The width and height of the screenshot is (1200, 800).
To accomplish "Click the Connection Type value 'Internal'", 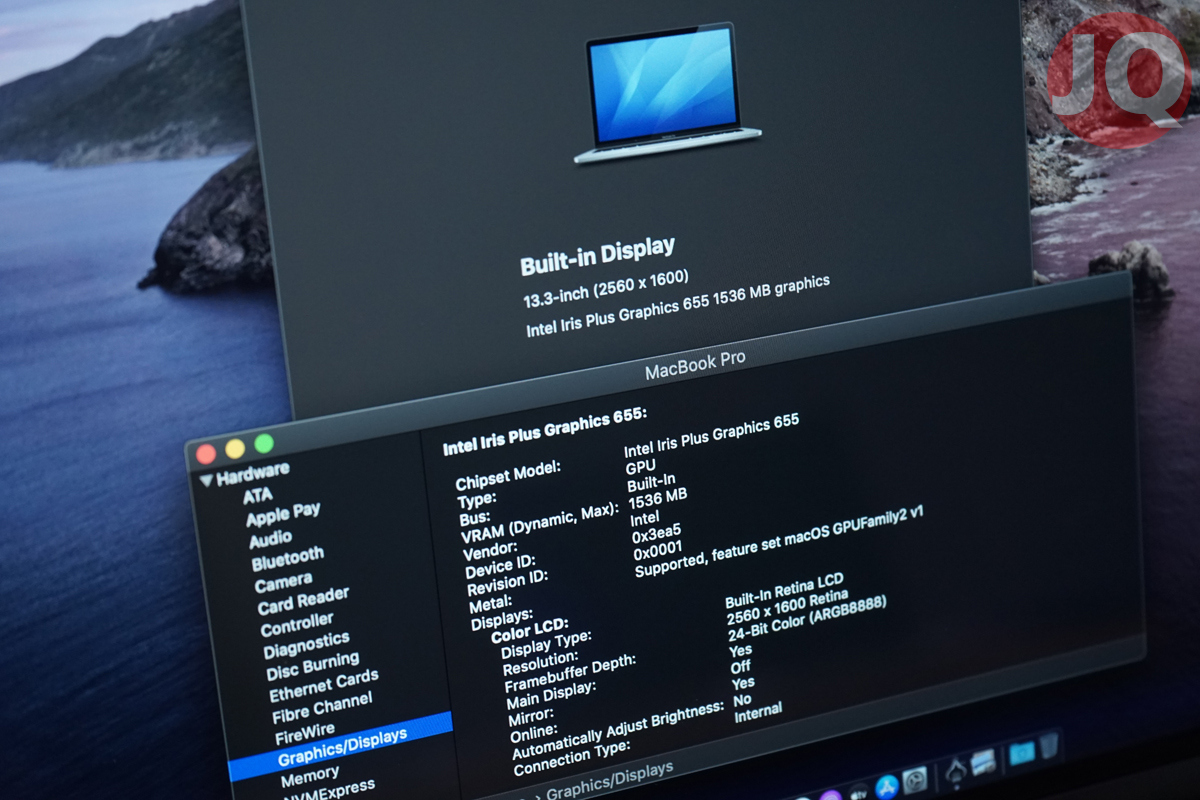I will tap(758, 712).
